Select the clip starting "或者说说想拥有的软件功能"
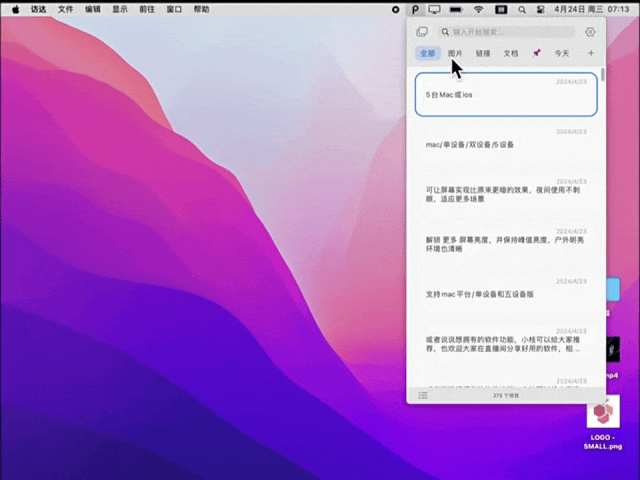 click(x=506, y=344)
